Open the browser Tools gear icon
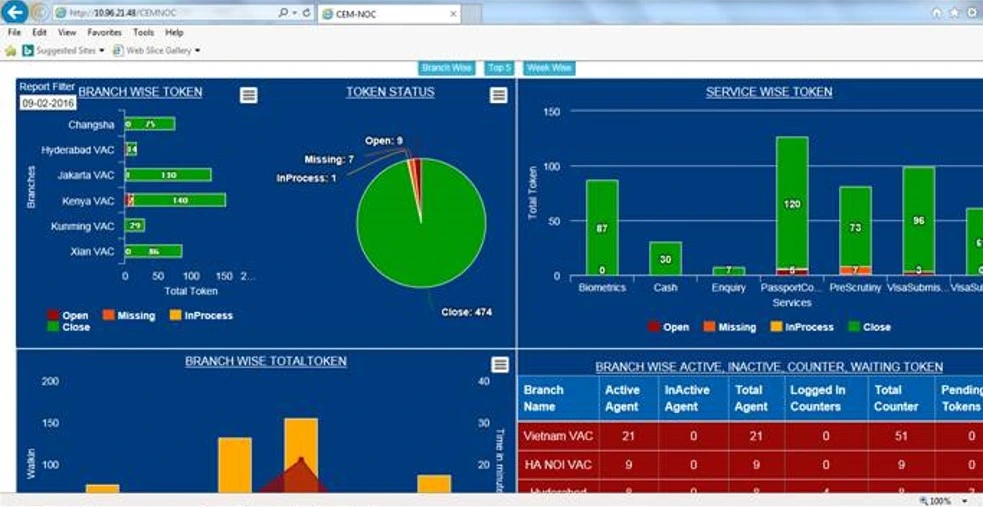983x507 pixels. [971, 13]
